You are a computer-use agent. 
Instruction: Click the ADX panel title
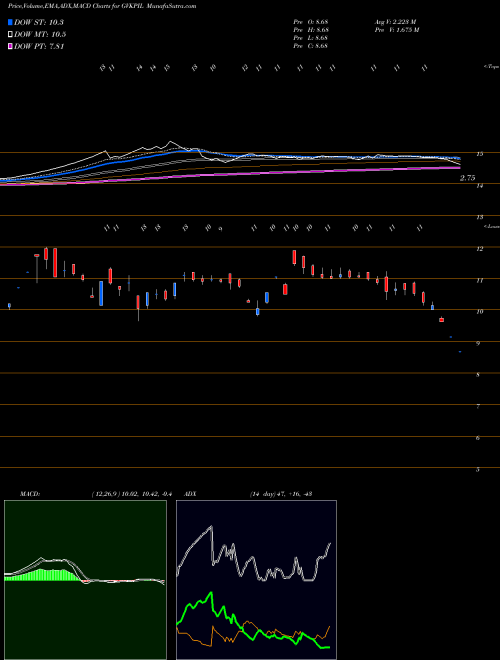(x=190, y=494)
